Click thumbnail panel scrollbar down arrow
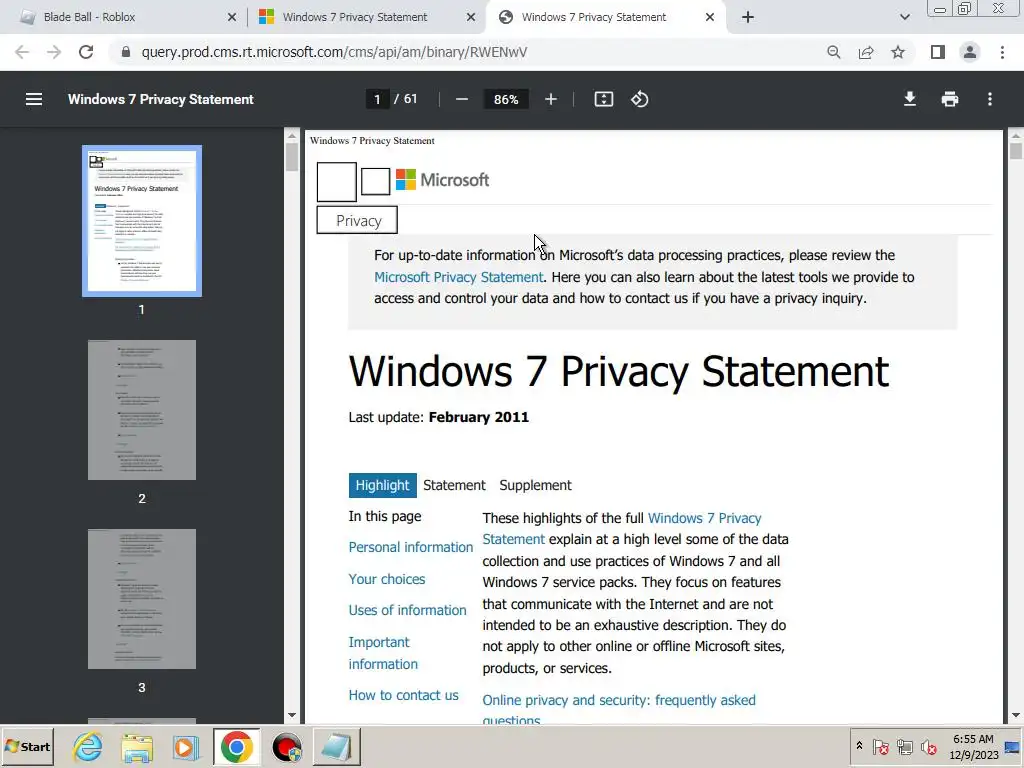1024x768 pixels. coord(292,716)
